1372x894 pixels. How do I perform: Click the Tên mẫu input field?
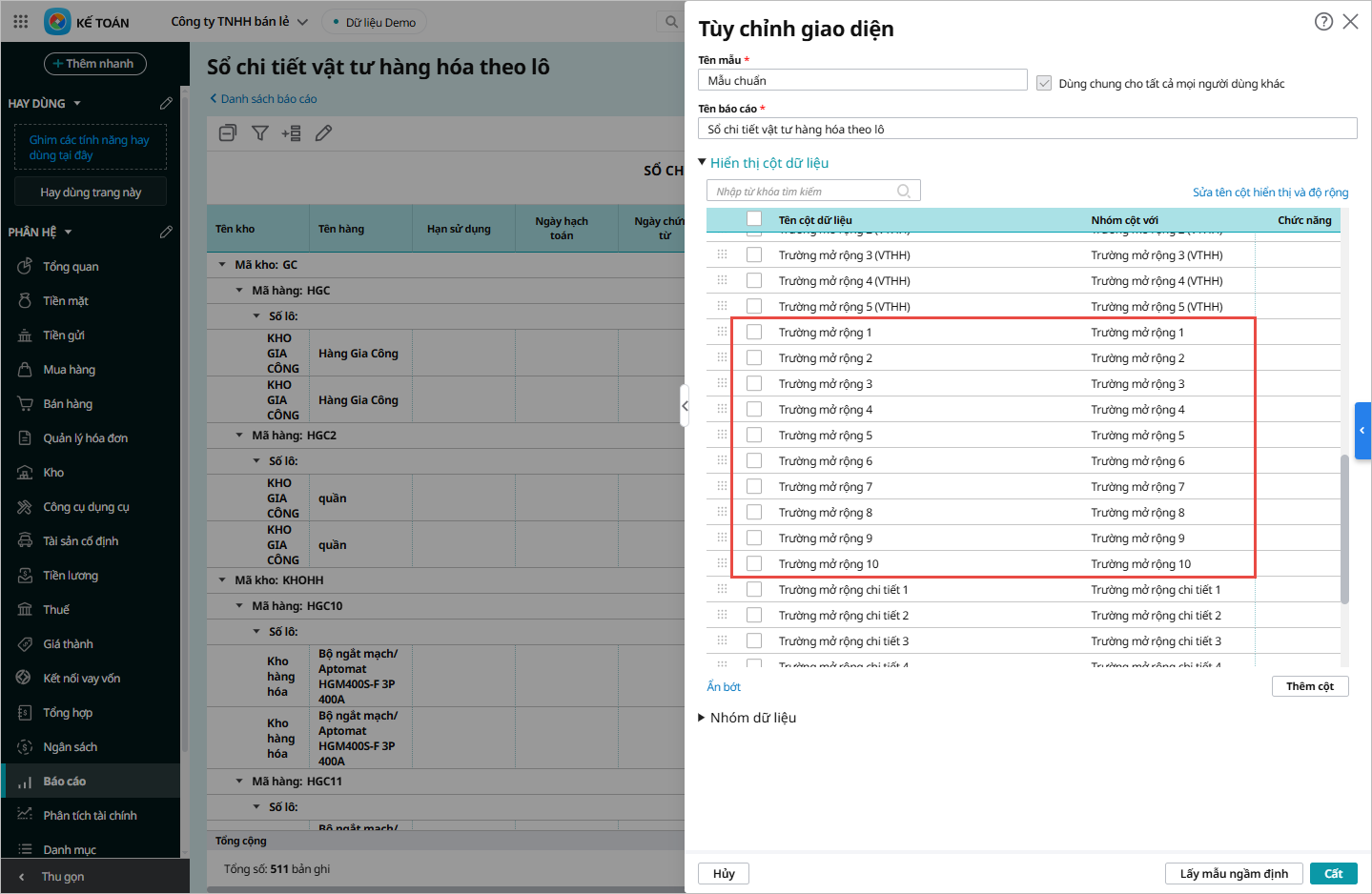pyautogui.click(x=862, y=80)
